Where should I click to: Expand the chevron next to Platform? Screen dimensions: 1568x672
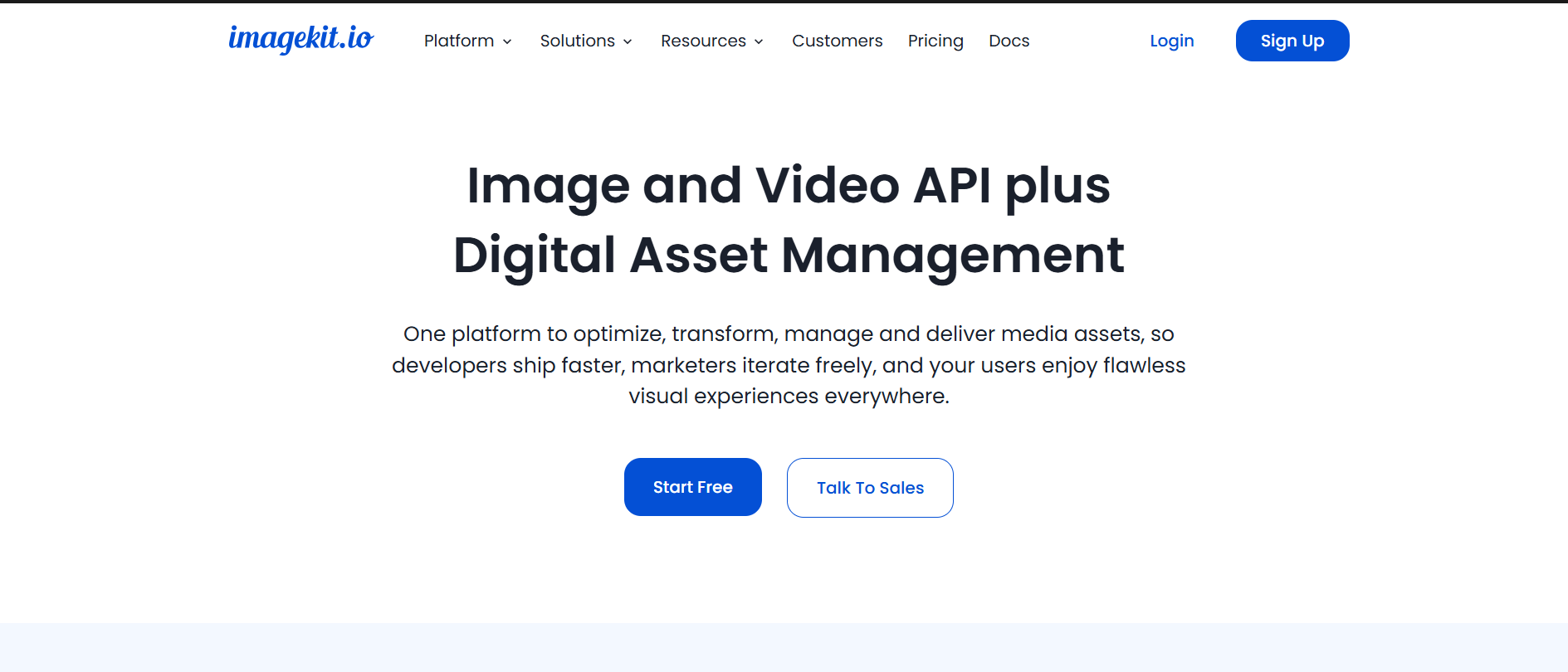[x=507, y=41]
